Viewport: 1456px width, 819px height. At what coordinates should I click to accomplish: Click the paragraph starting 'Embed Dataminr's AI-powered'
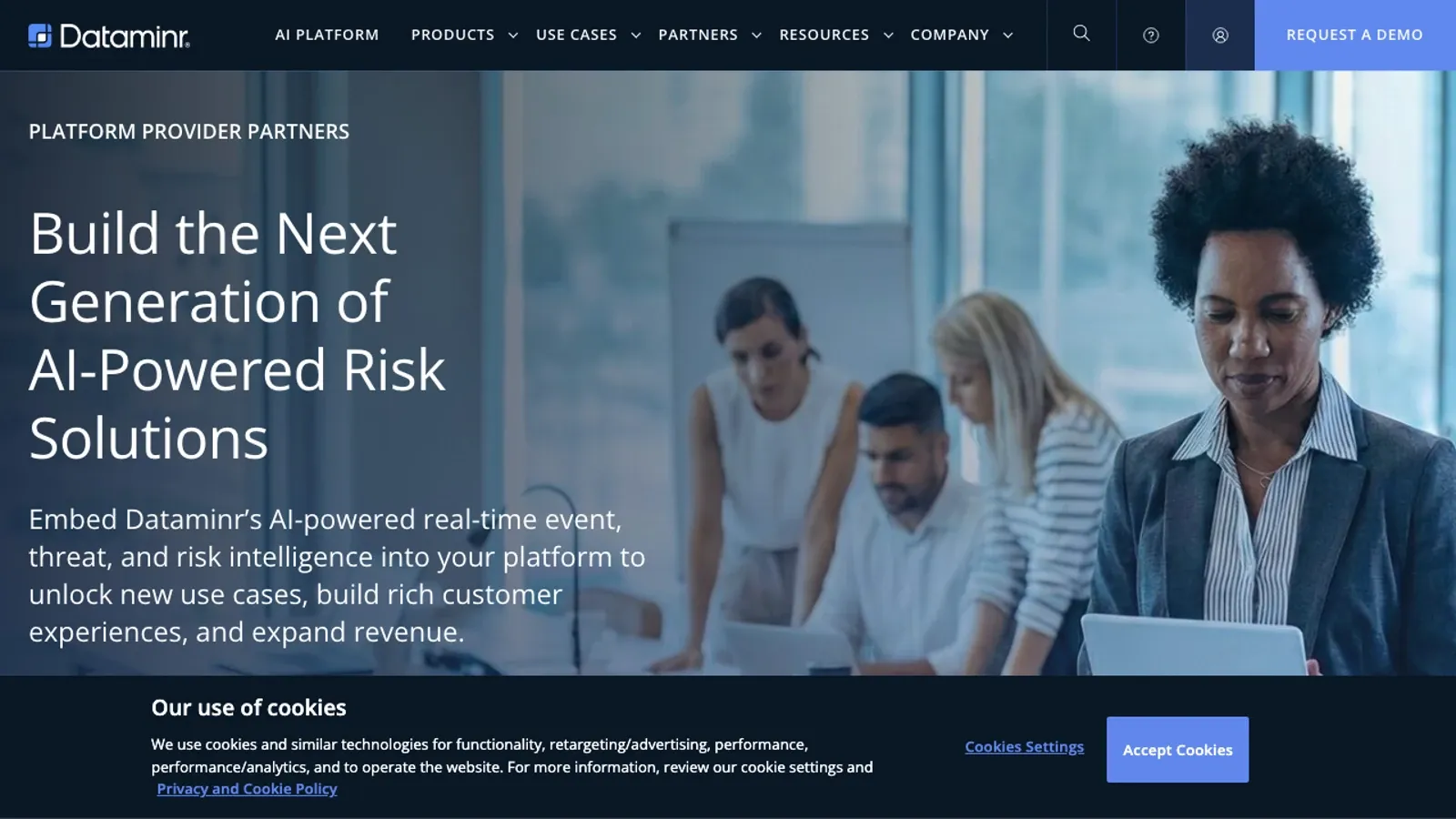point(337,575)
